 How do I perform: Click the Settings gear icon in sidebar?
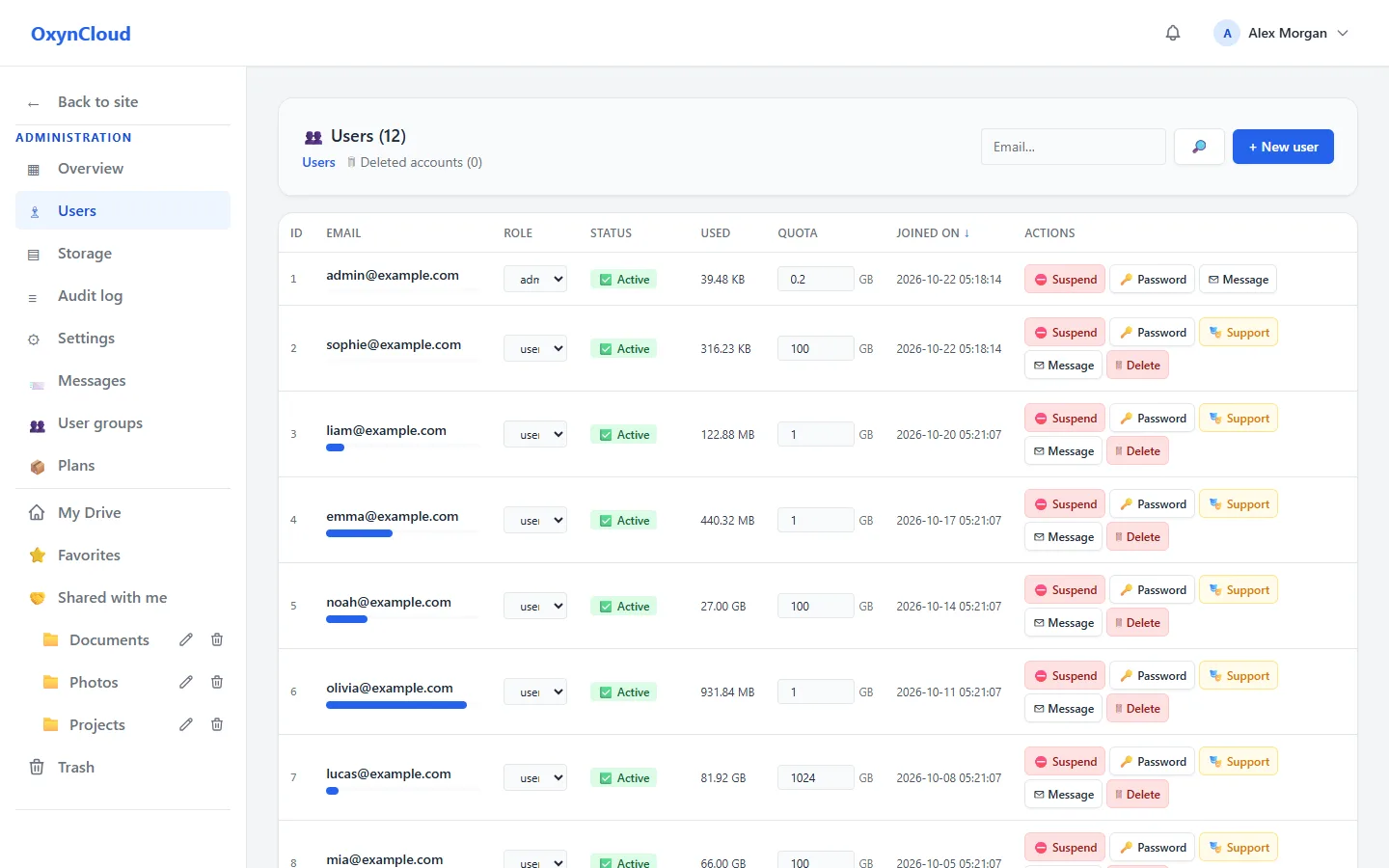point(34,339)
